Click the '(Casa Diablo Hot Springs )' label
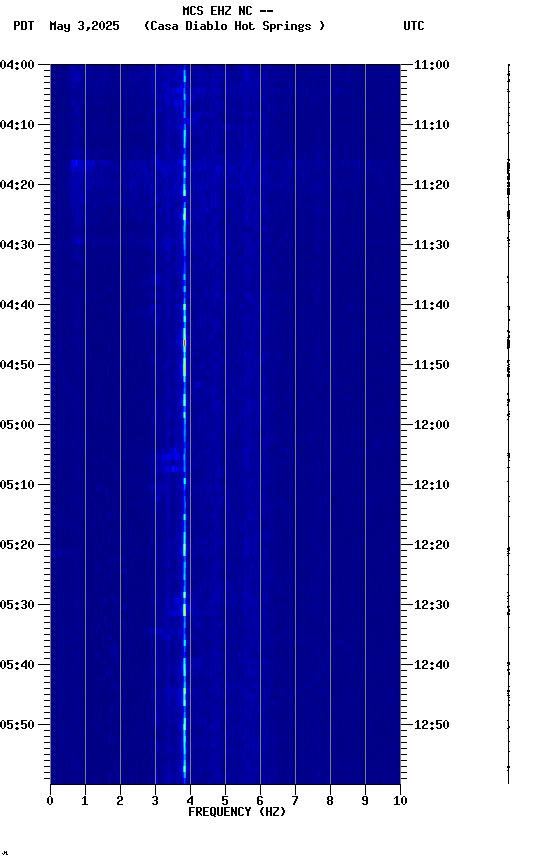This screenshot has height=864, width=552. pos(234,26)
